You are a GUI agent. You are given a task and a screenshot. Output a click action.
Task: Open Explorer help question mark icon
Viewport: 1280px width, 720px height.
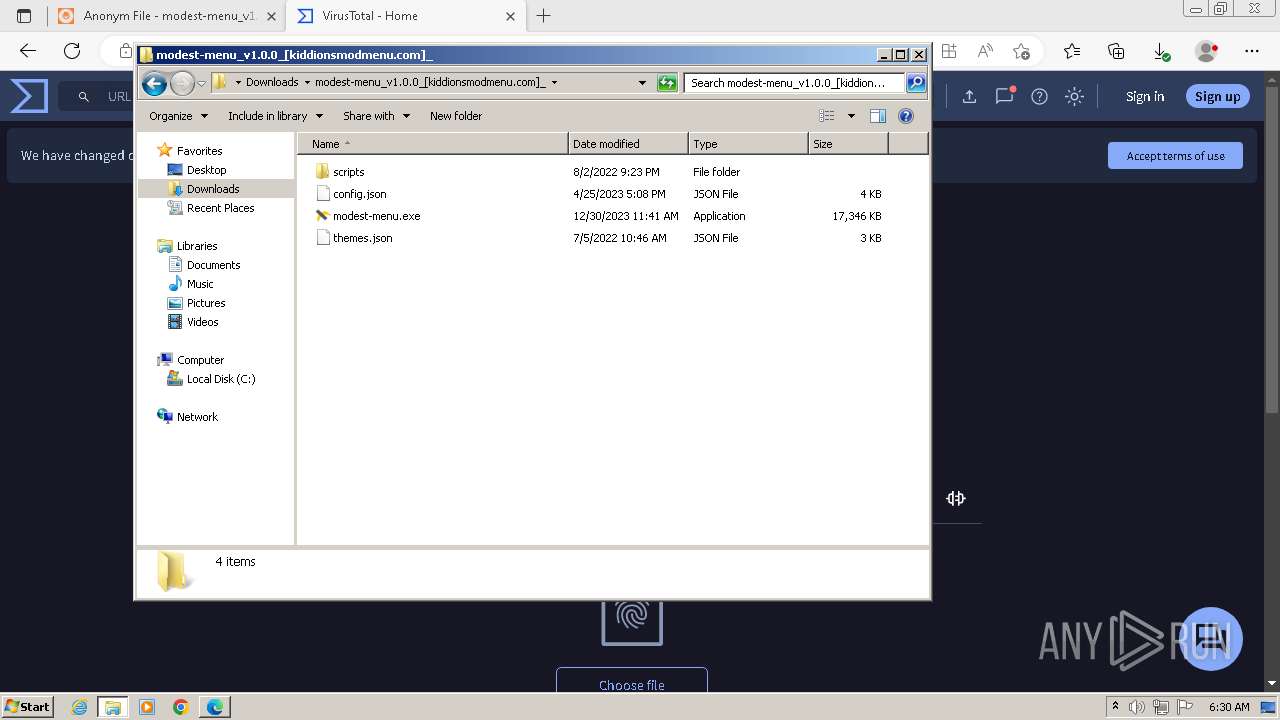[906, 116]
